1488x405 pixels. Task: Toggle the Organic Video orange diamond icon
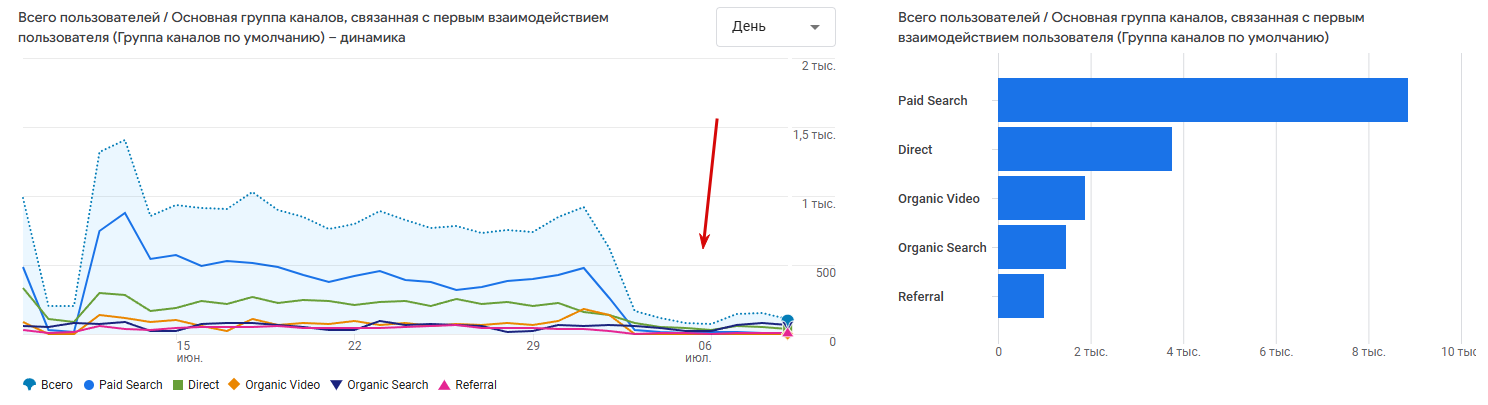[x=234, y=385]
